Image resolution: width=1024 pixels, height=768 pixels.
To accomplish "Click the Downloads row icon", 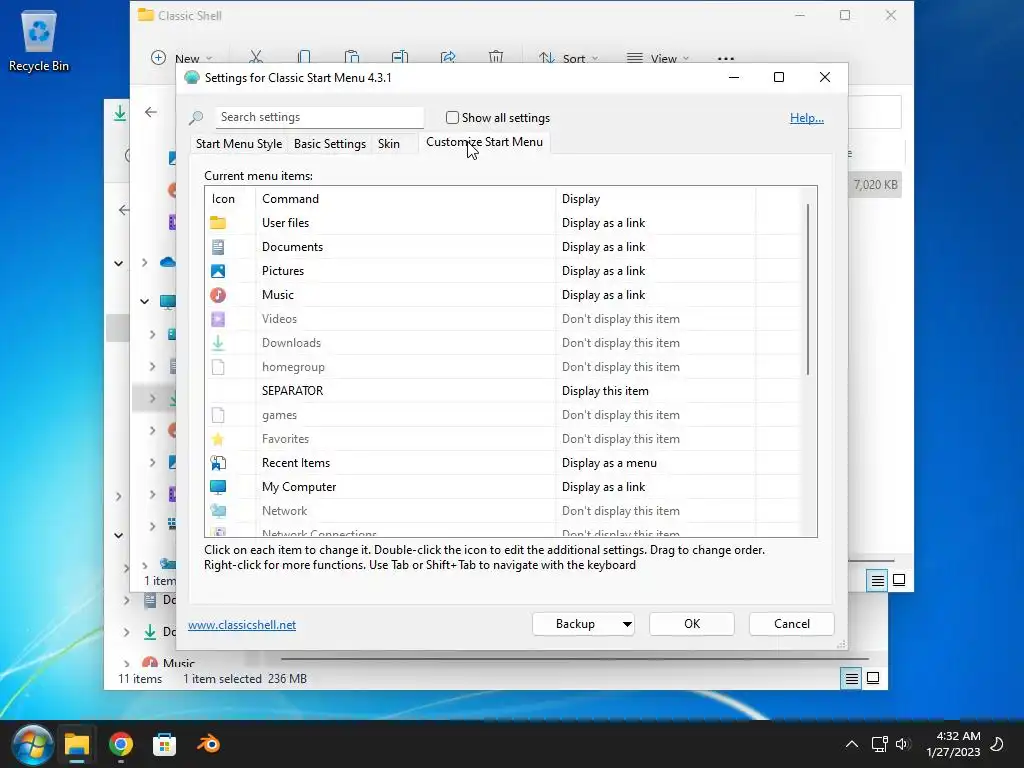I will click(218, 343).
